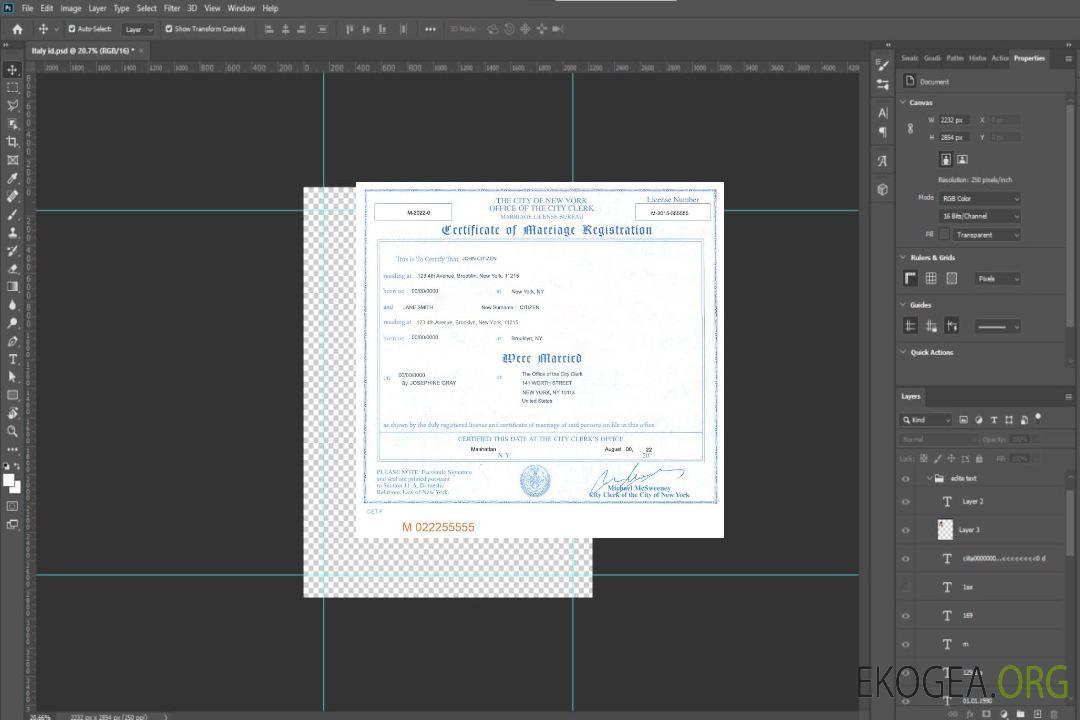
Task: Select the Lasso tool
Action: 12,105
